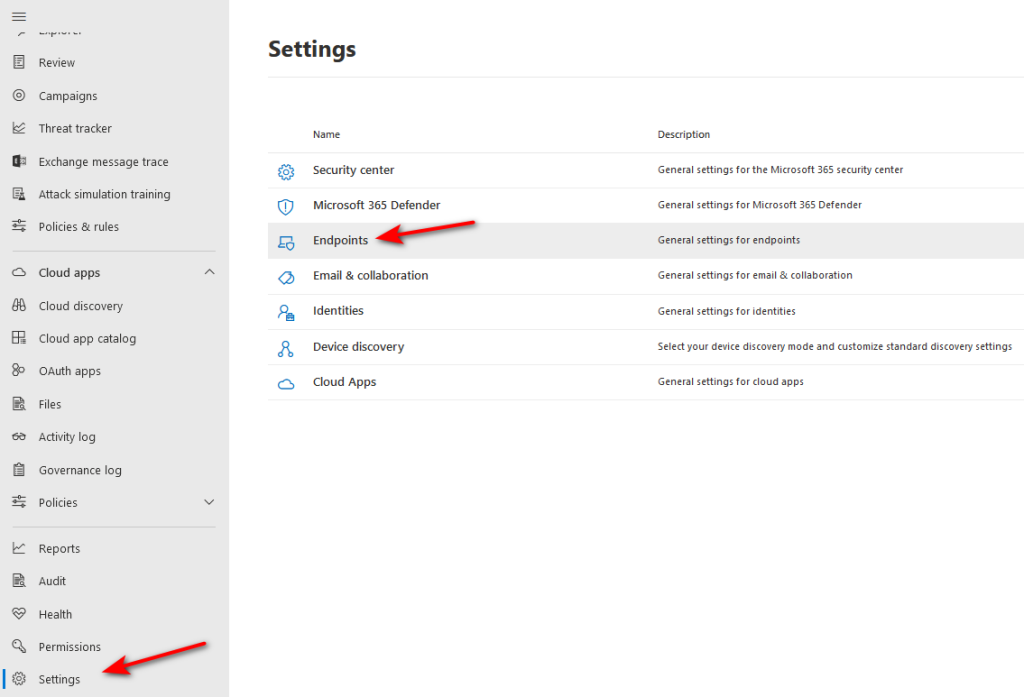Click the Exchange message trace icon
Screen dimensions: 1024x697
pyautogui.click(x=19, y=161)
